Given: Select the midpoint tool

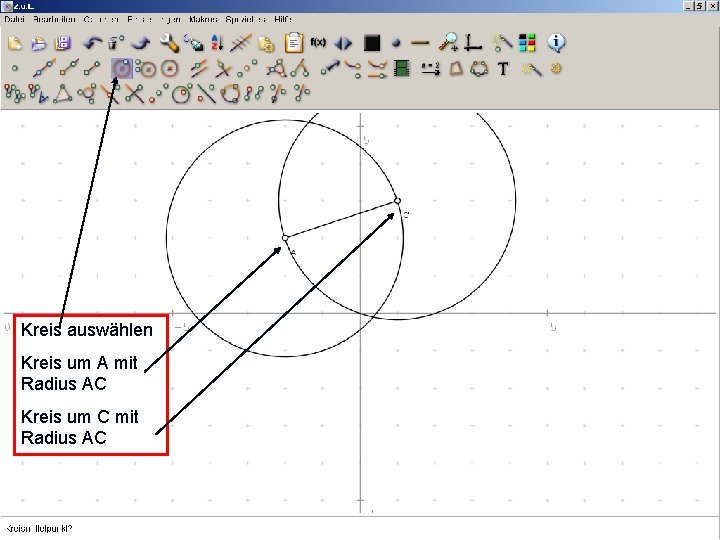Looking at the screenshot, I should (247, 68).
